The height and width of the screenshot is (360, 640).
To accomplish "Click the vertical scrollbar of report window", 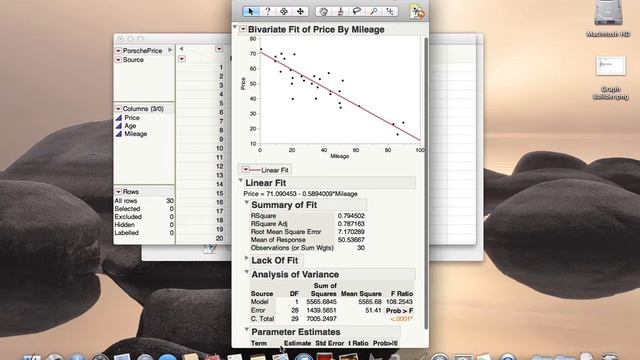I will tap(426, 184).
